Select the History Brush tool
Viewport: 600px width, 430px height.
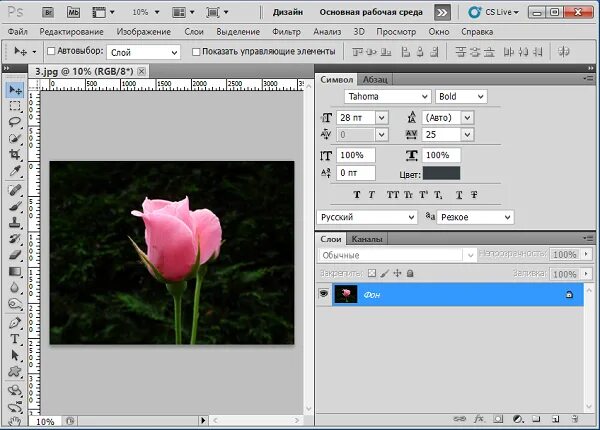(15, 239)
